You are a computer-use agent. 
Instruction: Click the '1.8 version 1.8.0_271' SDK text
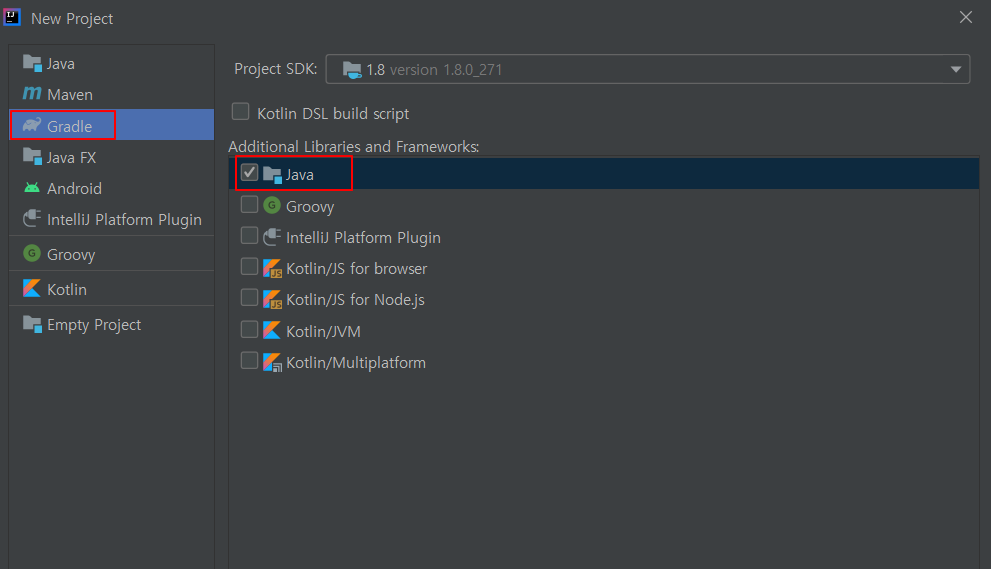pos(434,70)
